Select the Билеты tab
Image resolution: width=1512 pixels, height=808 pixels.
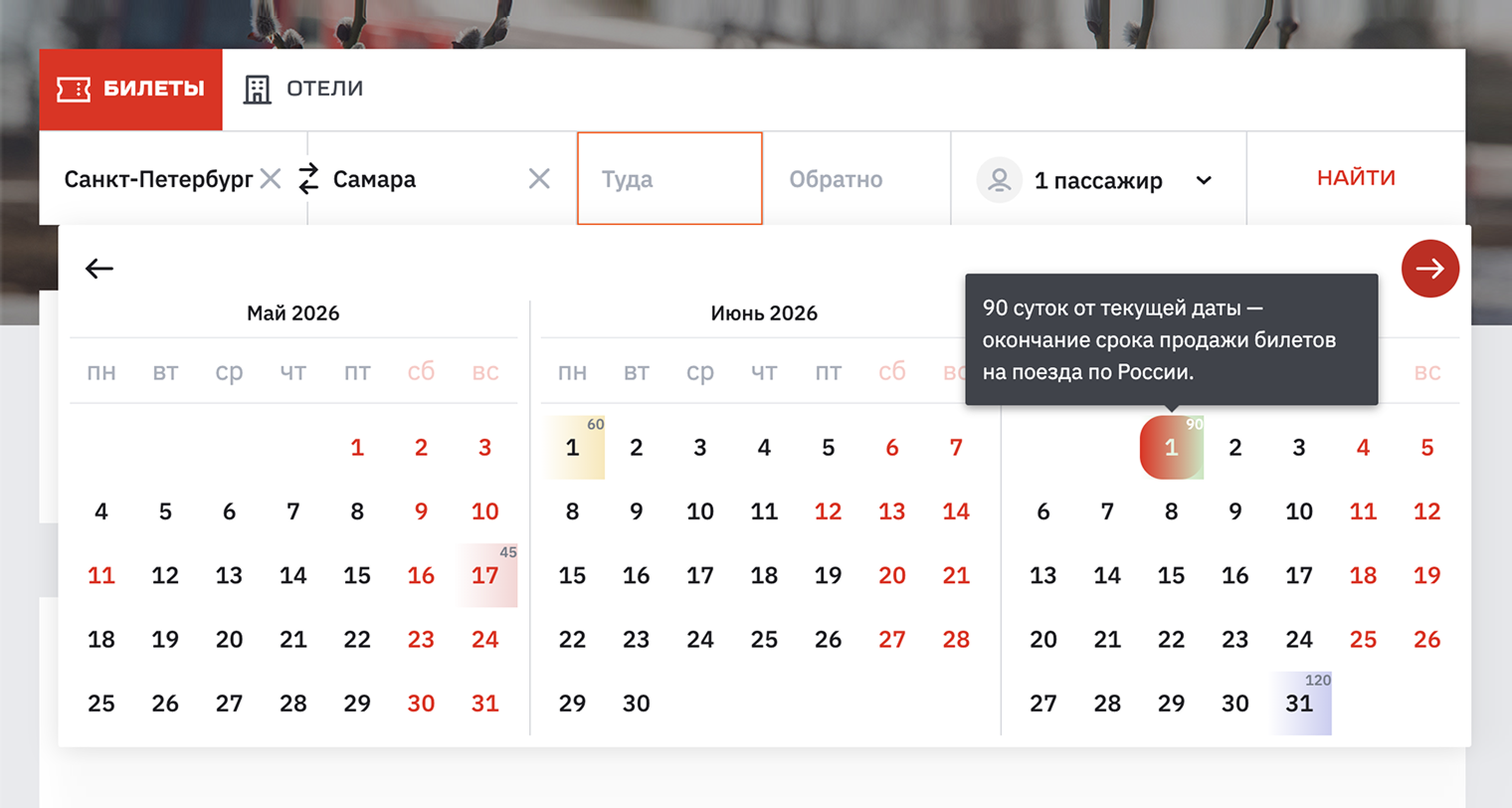(130, 90)
